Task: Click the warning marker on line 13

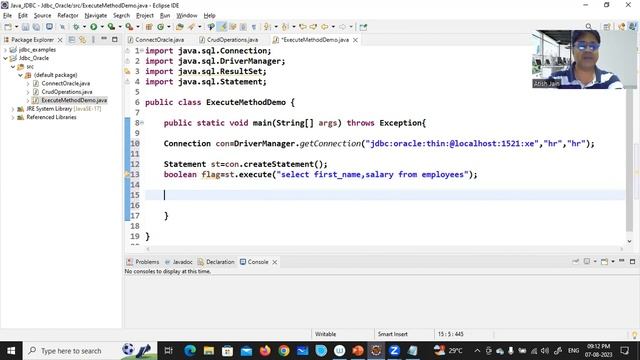Action: tap(127, 174)
